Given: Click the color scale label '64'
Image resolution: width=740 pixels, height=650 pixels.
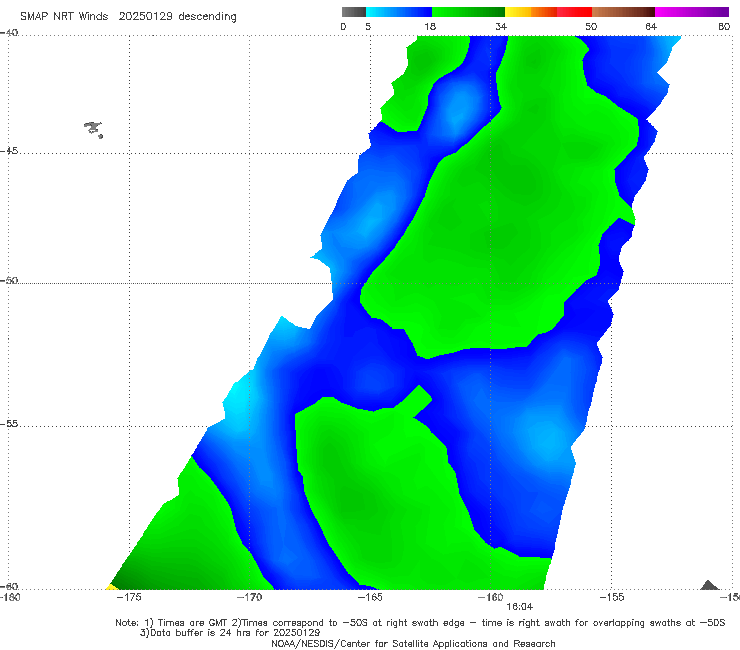Looking at the screenshot, I should [x=651, y=26].
